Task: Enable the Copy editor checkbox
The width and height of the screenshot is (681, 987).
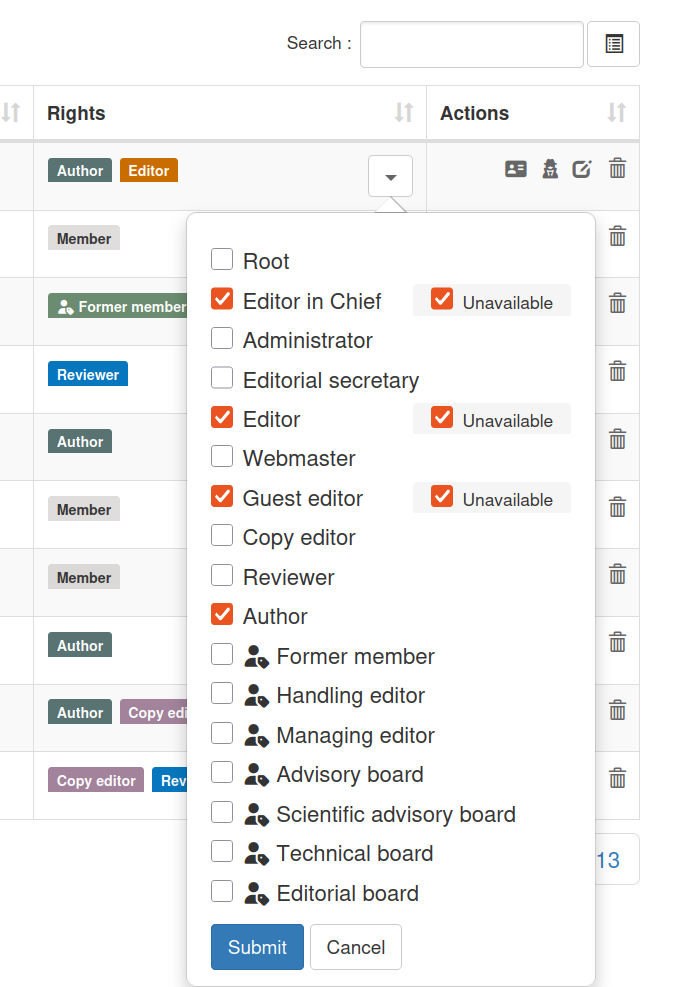Action: [221, 535]
